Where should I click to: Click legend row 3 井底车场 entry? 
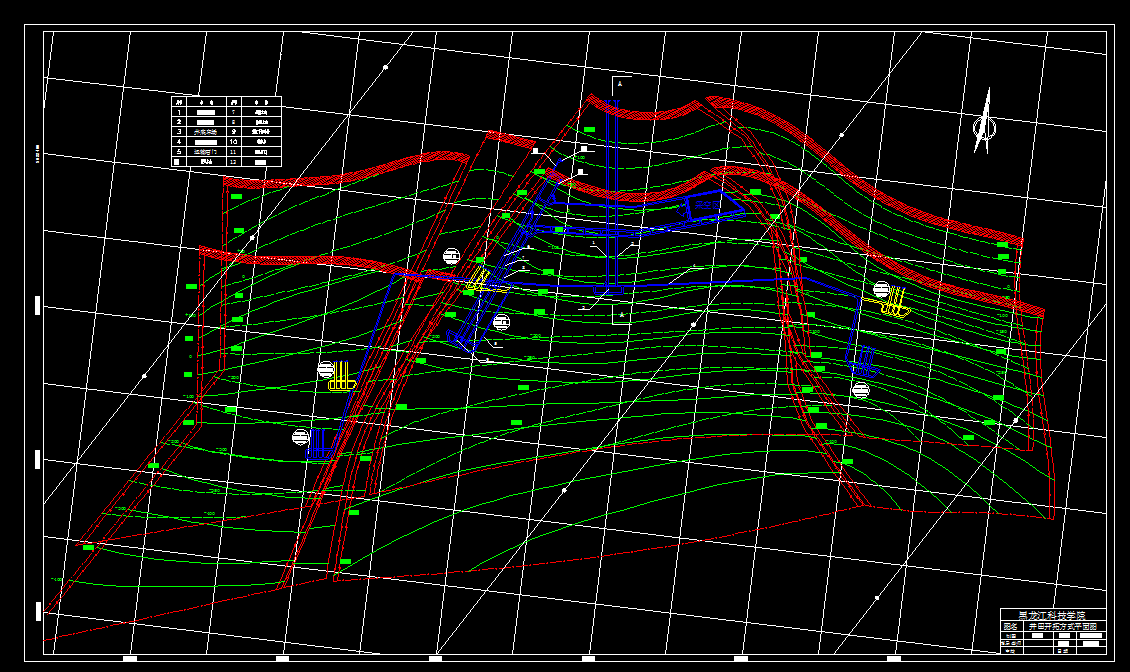[205, 132]
